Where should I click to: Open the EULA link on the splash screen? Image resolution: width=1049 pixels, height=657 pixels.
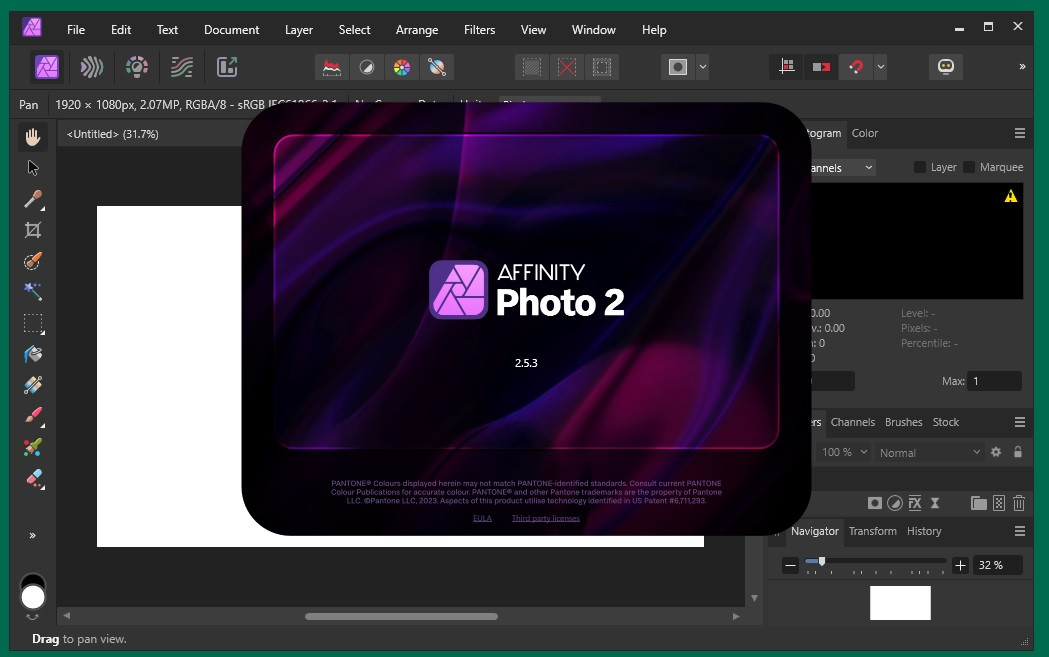pos(482,519)
